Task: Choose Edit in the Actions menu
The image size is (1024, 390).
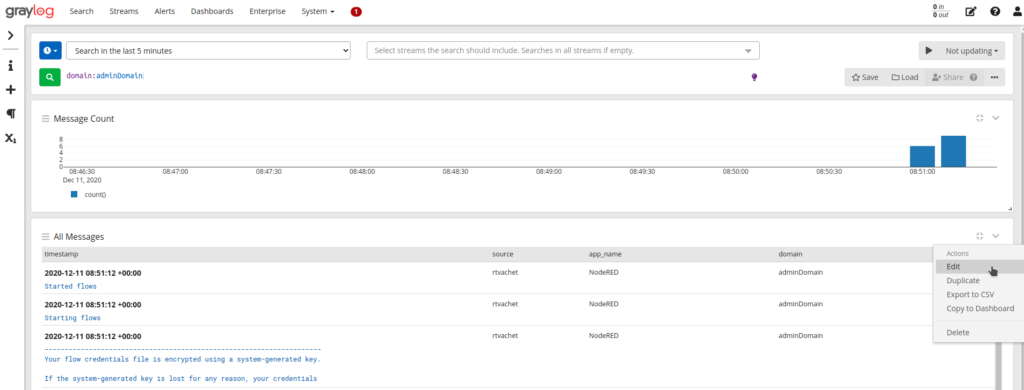Action: click(x=978, y=267)
